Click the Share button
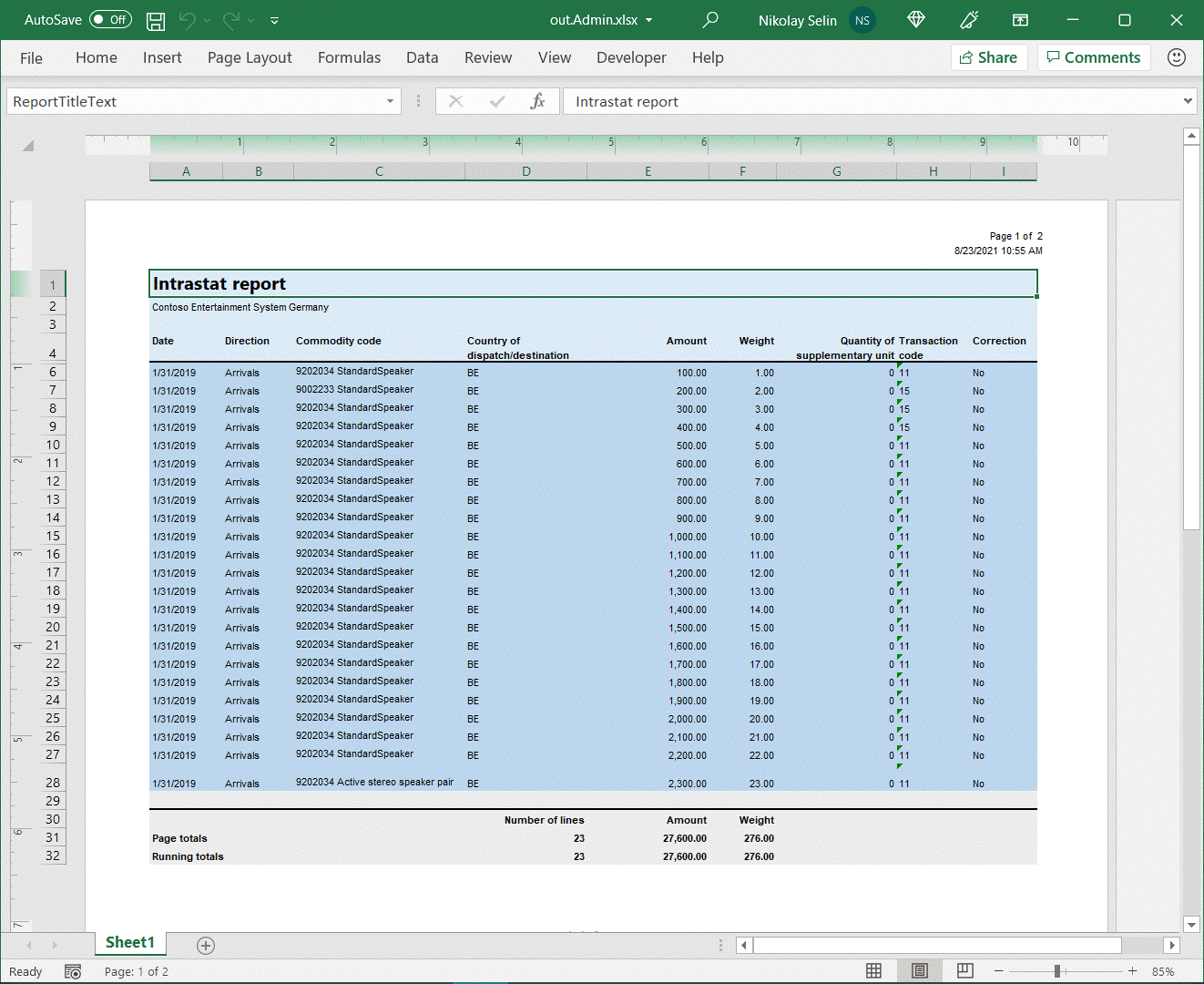This screenshot has width=1204, height=984. (989, 56)
